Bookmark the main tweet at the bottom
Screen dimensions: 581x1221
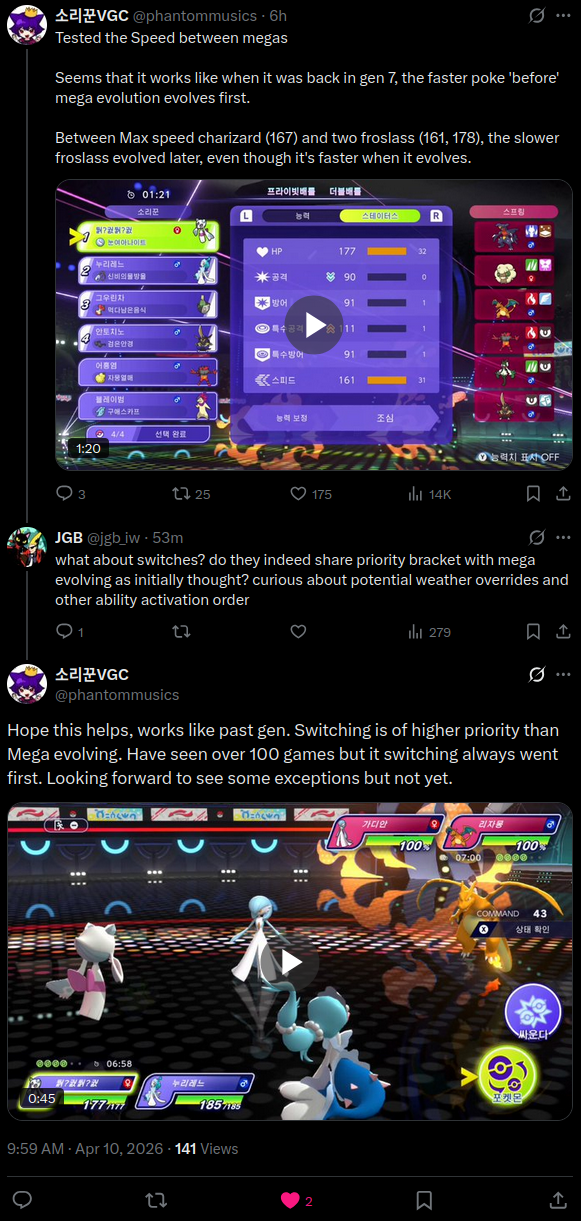pyautogui.click(x=424, y=1200)
